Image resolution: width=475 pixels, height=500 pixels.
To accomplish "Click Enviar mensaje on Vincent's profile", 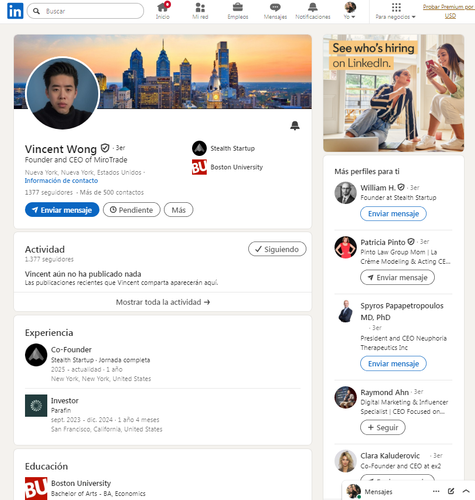I will [x=62, y=210].
